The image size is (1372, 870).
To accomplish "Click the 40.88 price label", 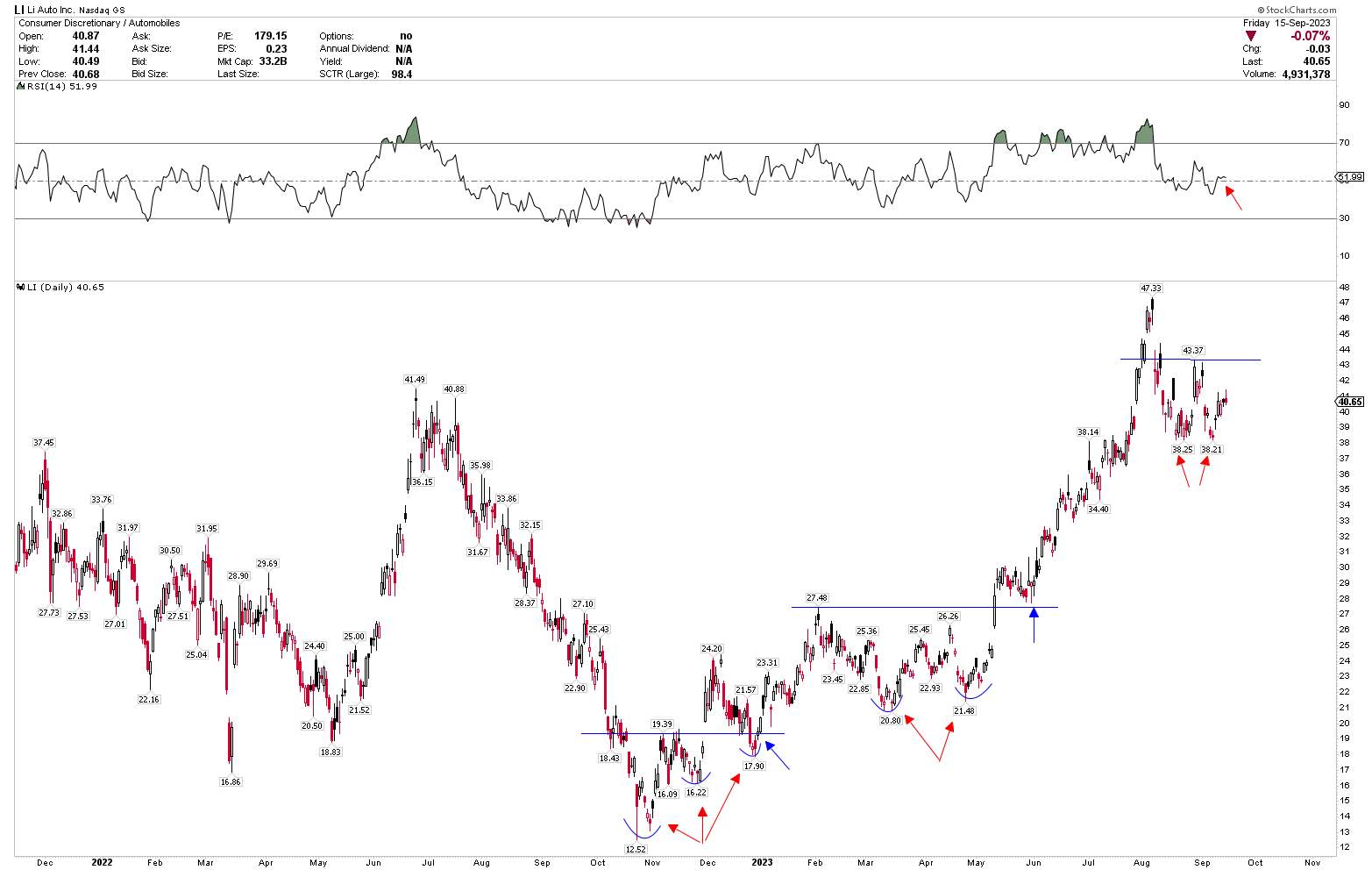I will [454, 389].
